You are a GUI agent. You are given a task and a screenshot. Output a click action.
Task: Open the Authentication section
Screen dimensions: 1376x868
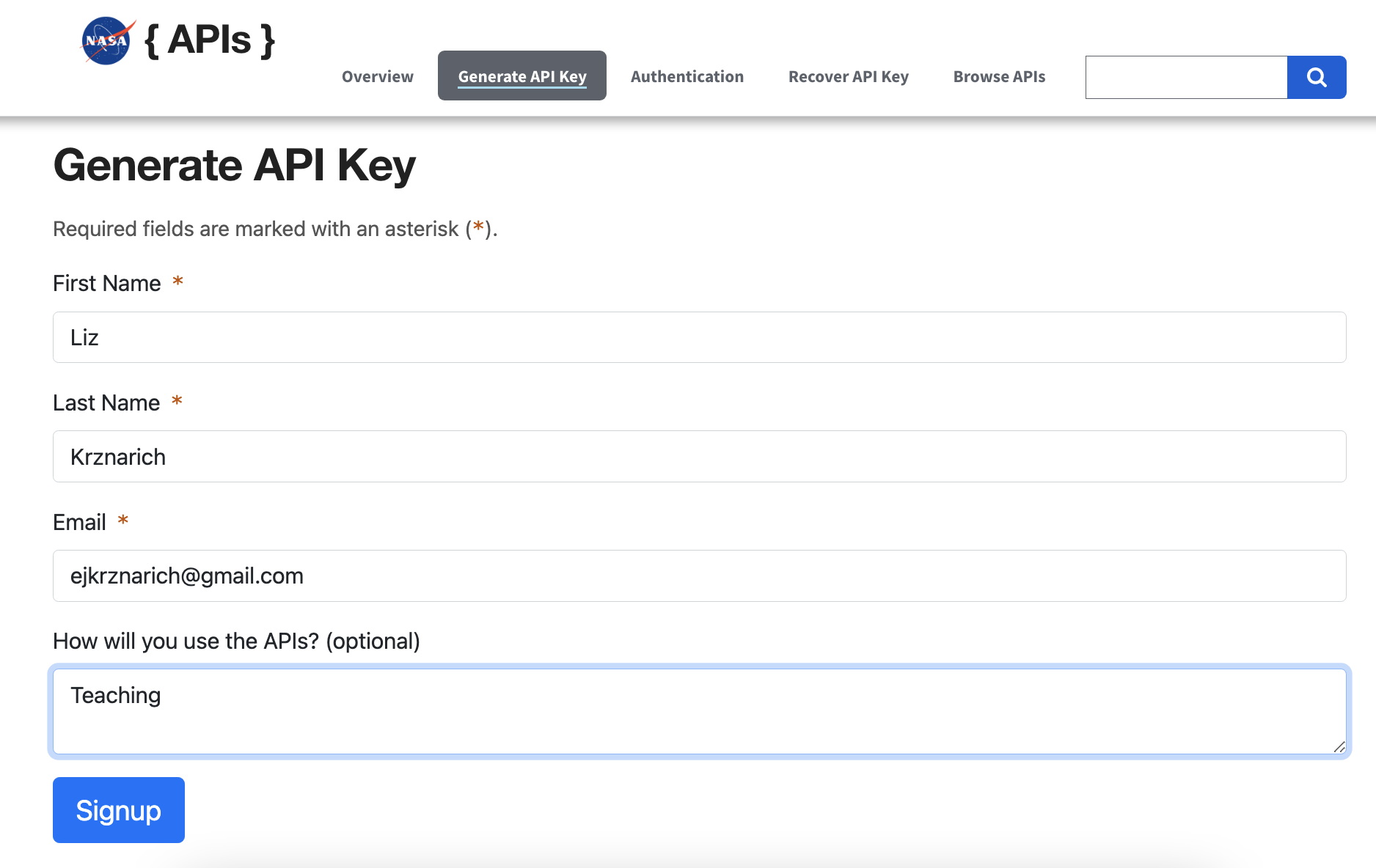687,77
